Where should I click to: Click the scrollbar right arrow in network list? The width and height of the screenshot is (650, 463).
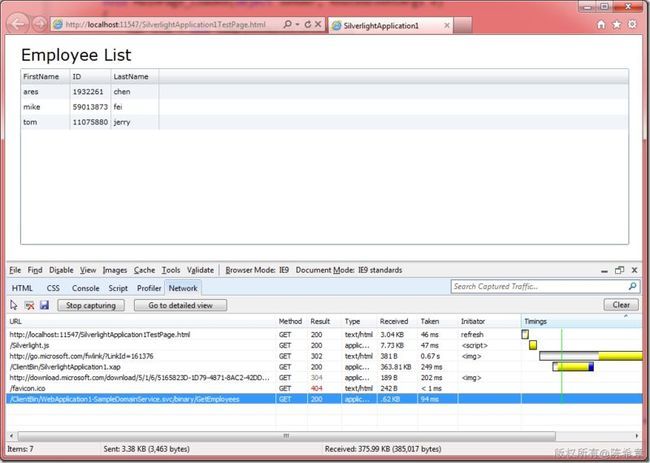pos(637,436)
